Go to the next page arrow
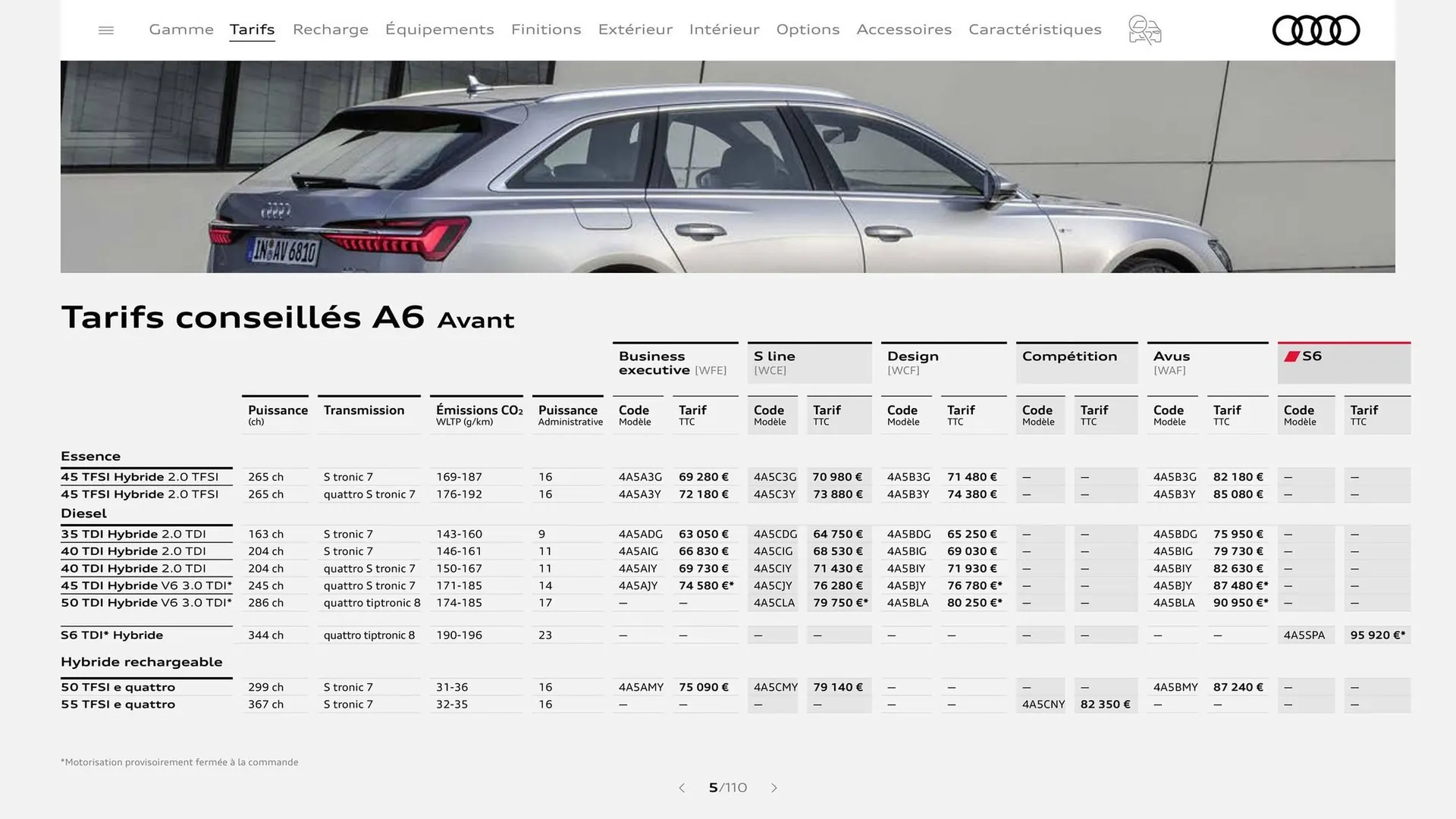 [x=774, y=788]
